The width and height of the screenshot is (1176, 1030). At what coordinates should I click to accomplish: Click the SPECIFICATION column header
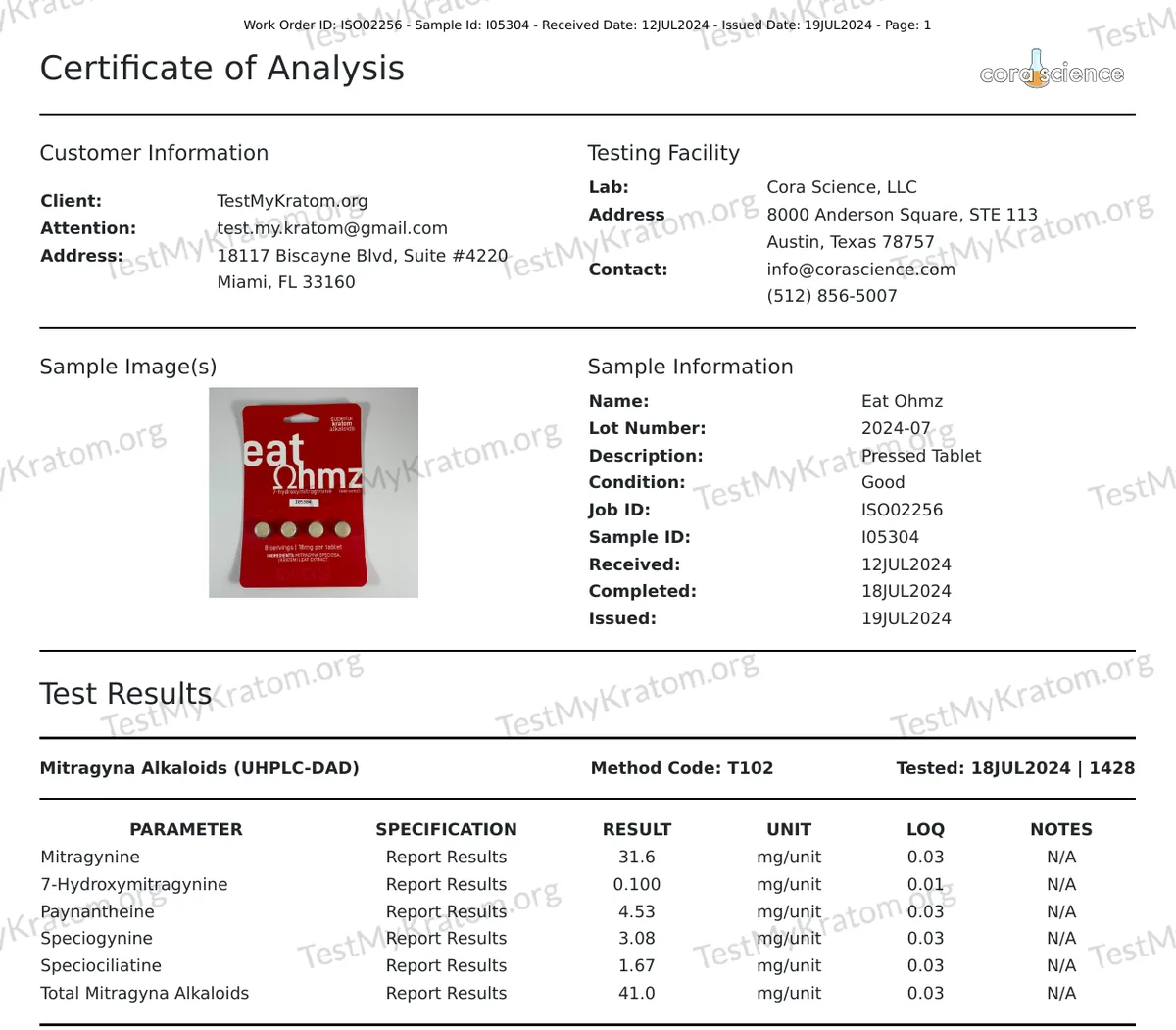click(446, 829)
